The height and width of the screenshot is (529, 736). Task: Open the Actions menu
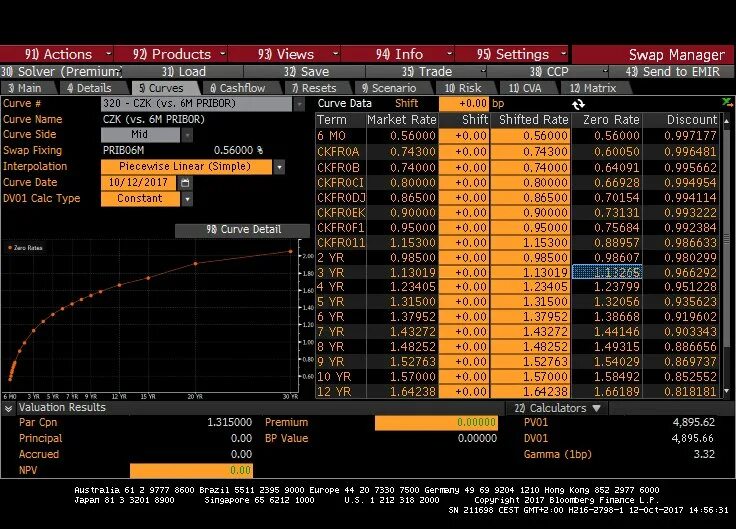(57, 54)
